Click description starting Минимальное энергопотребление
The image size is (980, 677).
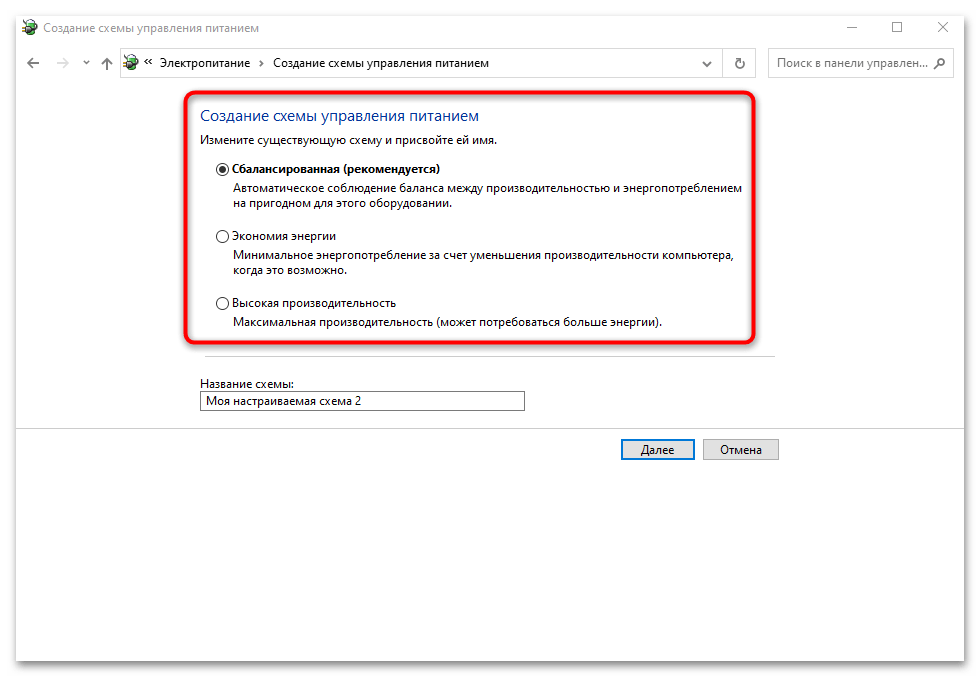(483, 263)
